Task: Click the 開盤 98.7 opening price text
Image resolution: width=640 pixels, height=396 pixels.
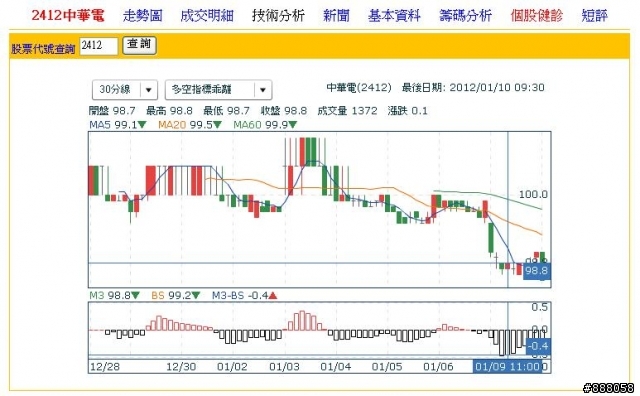Action: click(112, 111)
